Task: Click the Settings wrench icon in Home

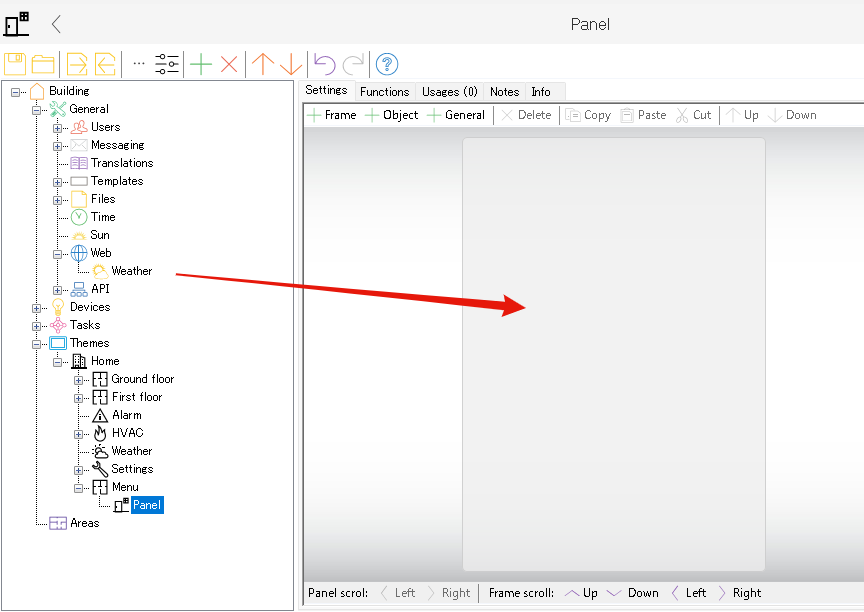Action: point(100,469)
